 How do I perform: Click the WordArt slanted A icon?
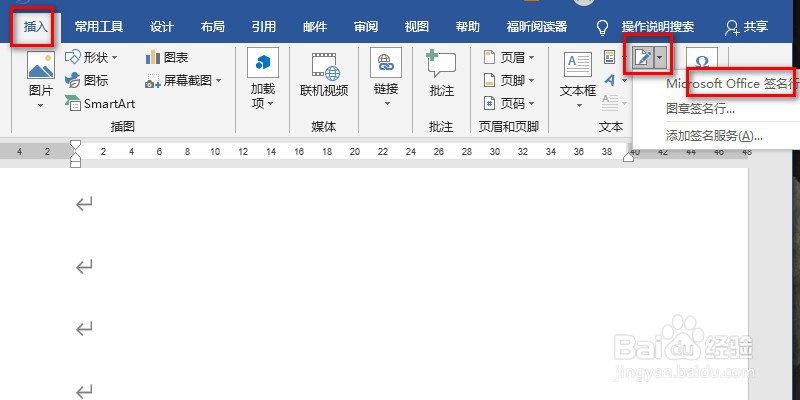tap(610, 80)
